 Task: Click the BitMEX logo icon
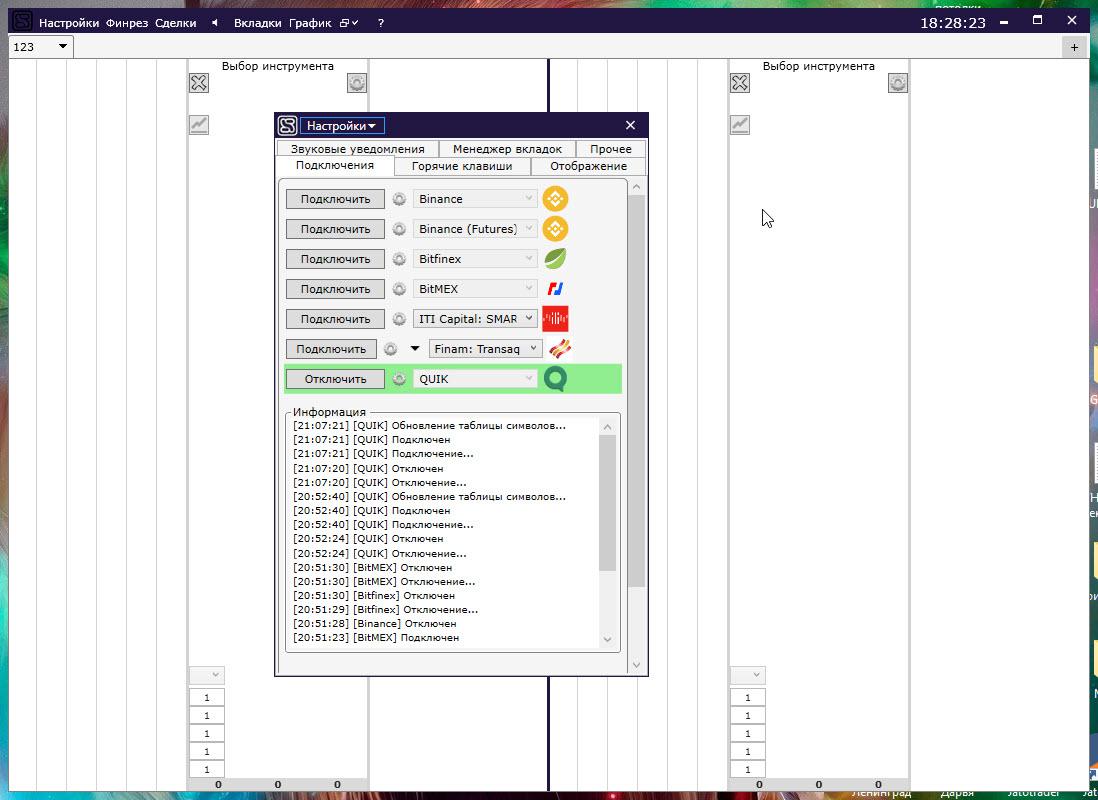(555, 289)
